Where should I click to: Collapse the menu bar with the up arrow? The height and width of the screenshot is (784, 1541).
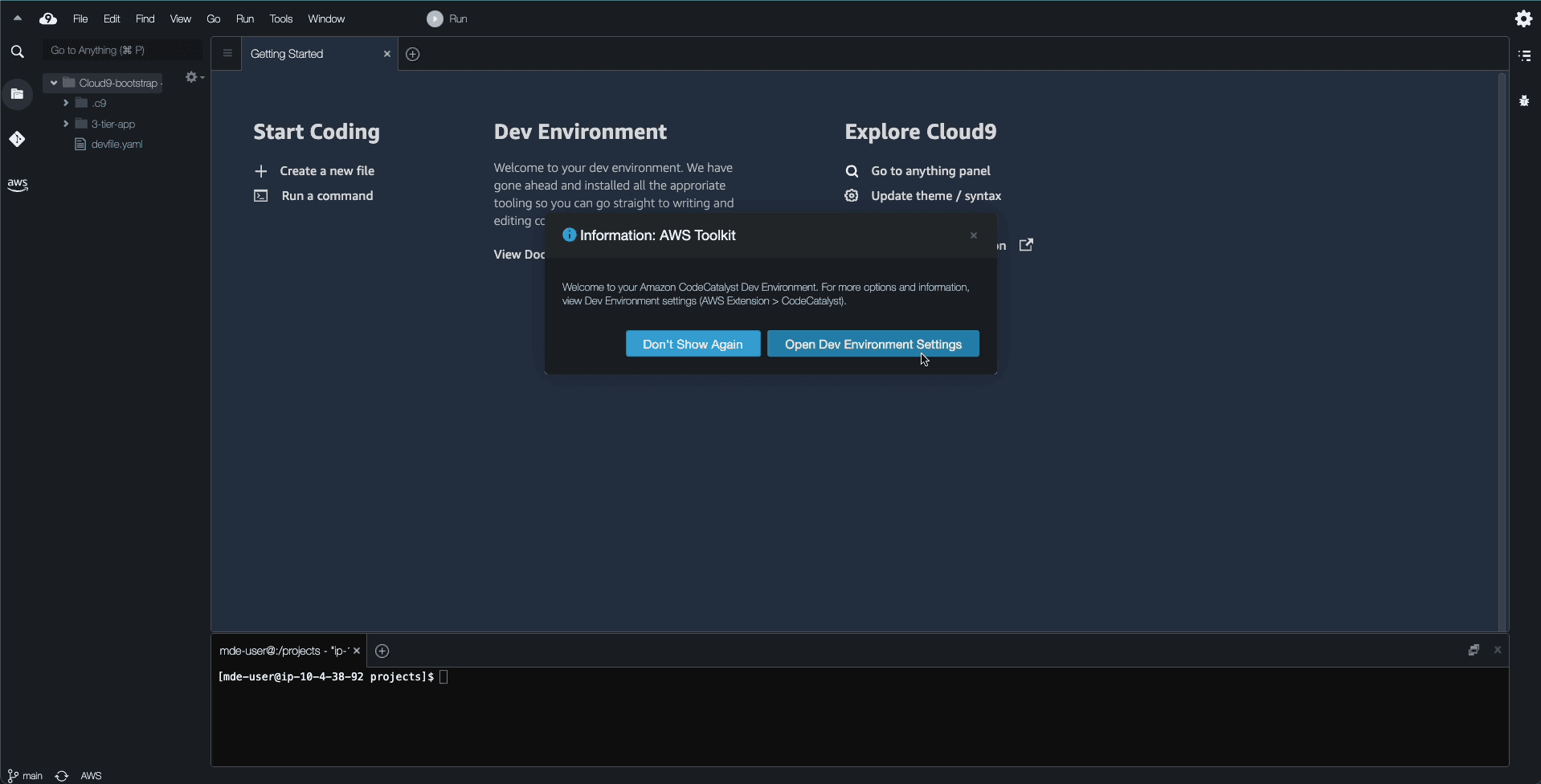[18, 18]
